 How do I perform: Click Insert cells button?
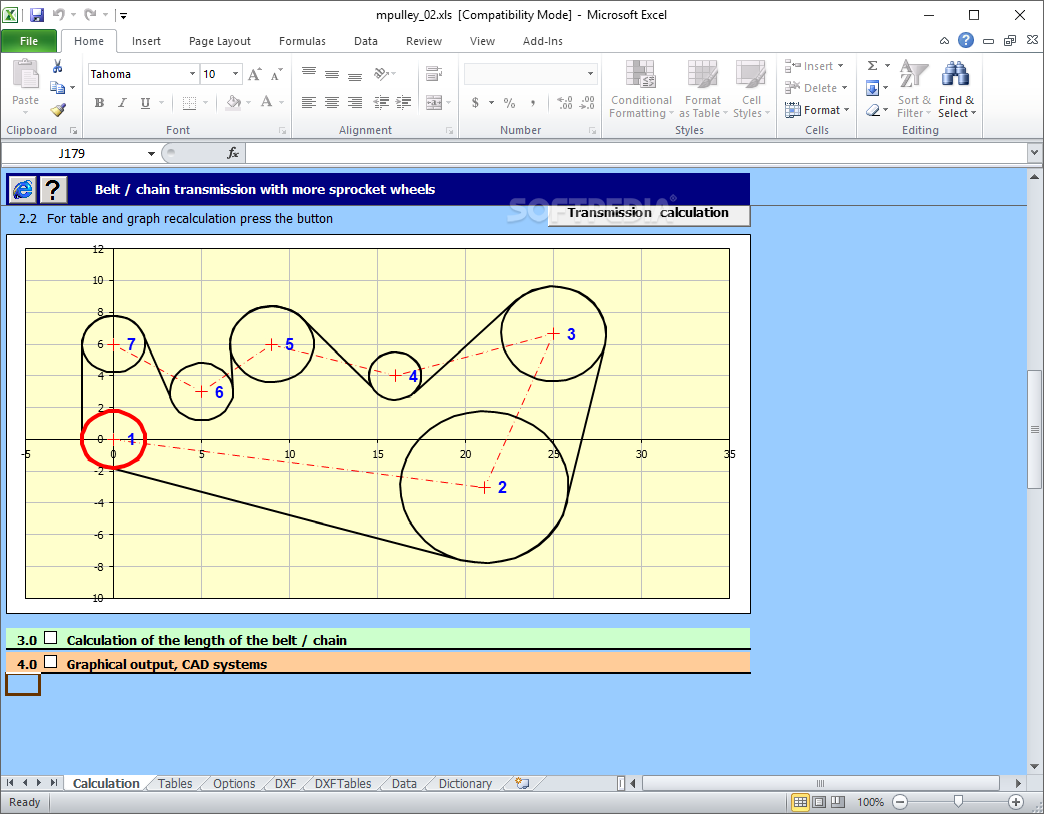(814, 66)
